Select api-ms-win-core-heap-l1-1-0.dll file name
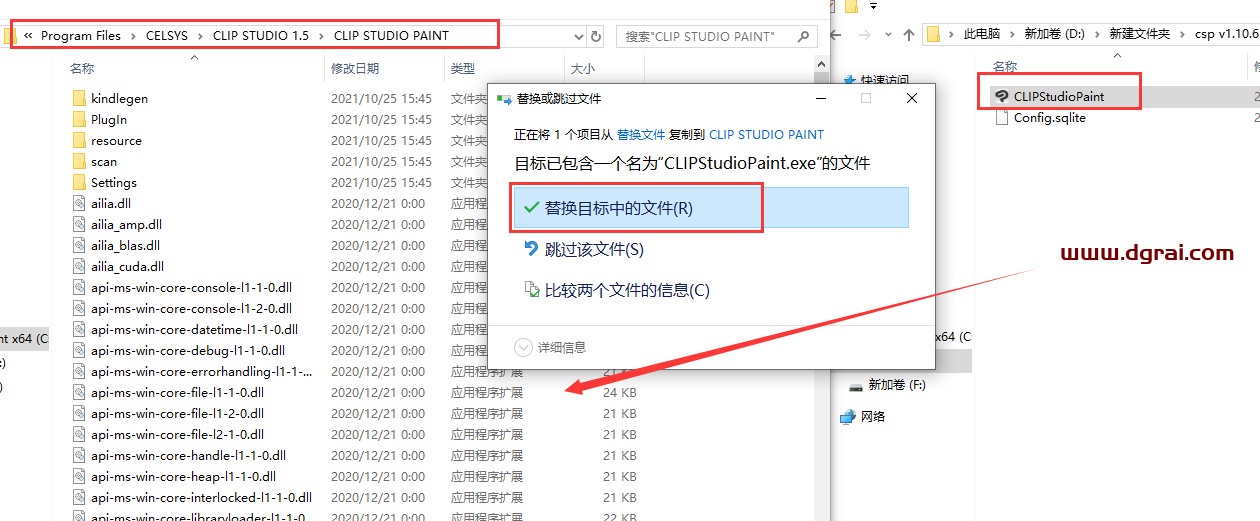Viewport: 1260px width, 521px height. pyautogui.click(x=183, y=477)
